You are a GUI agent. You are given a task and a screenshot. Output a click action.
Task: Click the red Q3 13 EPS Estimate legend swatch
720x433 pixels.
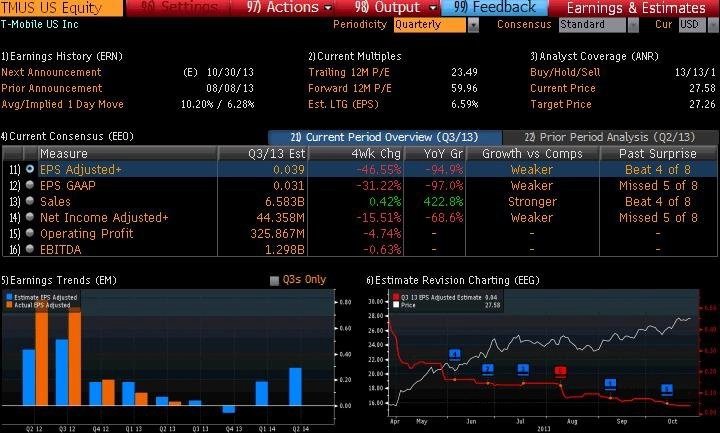tap(396, 297)
